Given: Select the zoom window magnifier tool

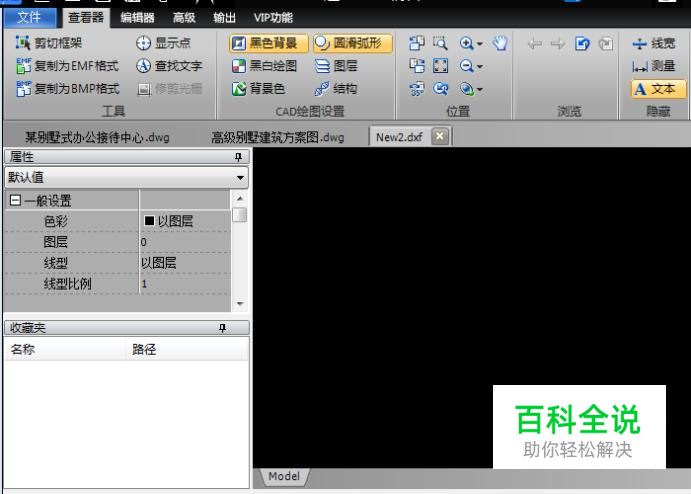Looking at the screenshot, I should coord(440,43).
